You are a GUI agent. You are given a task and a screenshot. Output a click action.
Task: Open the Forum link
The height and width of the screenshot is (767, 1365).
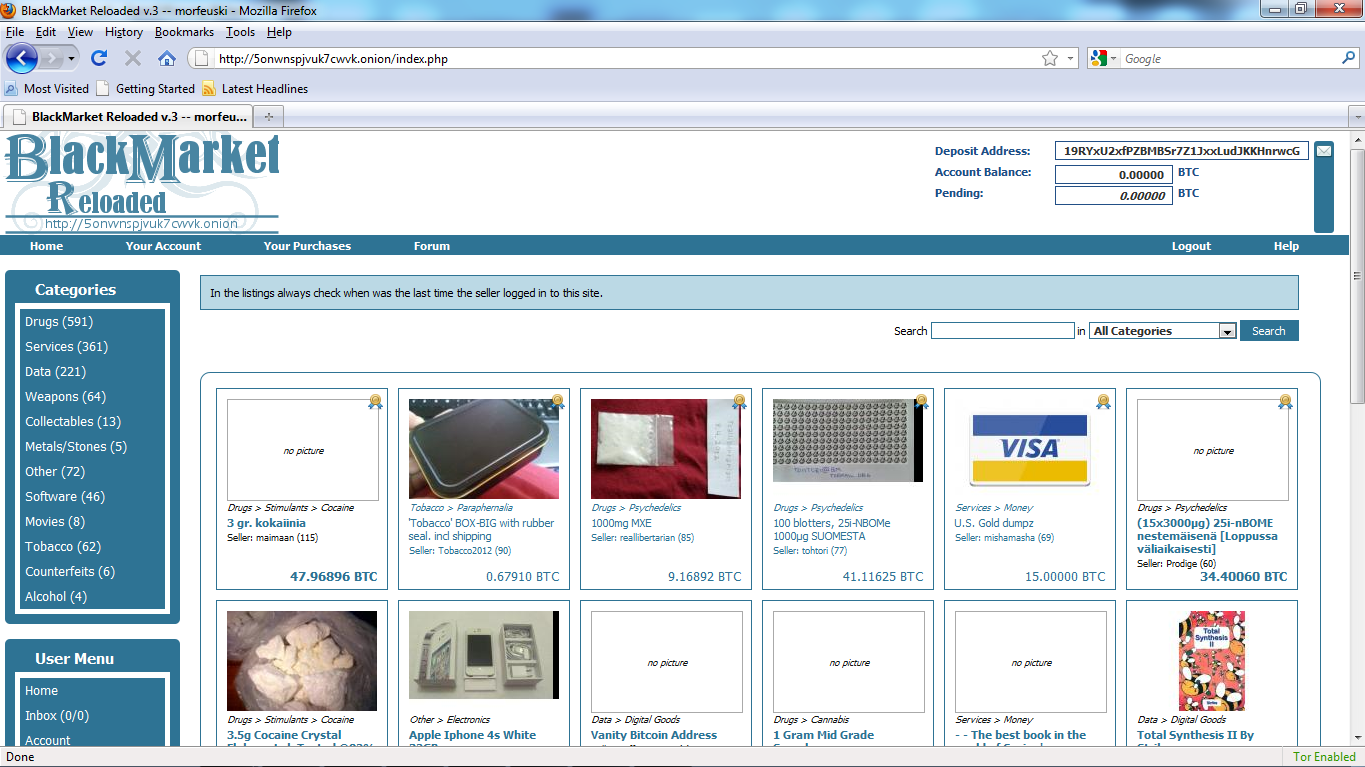(432, 246)
